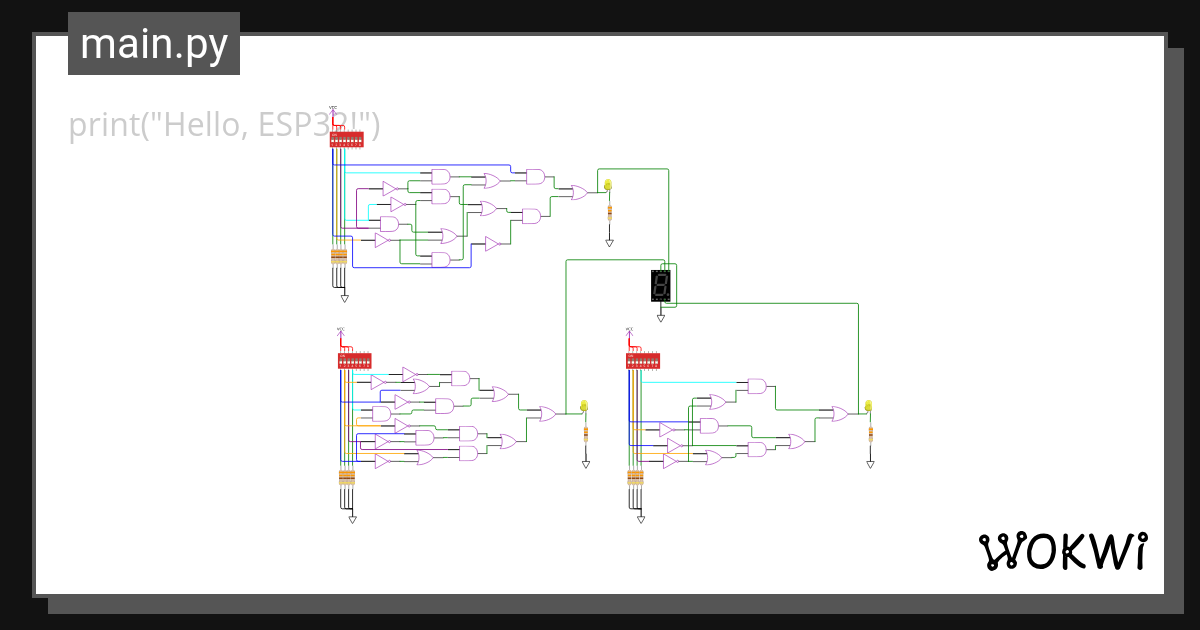Screen dimensions: 1200x630
Task: Select final OR gate feeding bottom-left LED
Action: (548, 413)
